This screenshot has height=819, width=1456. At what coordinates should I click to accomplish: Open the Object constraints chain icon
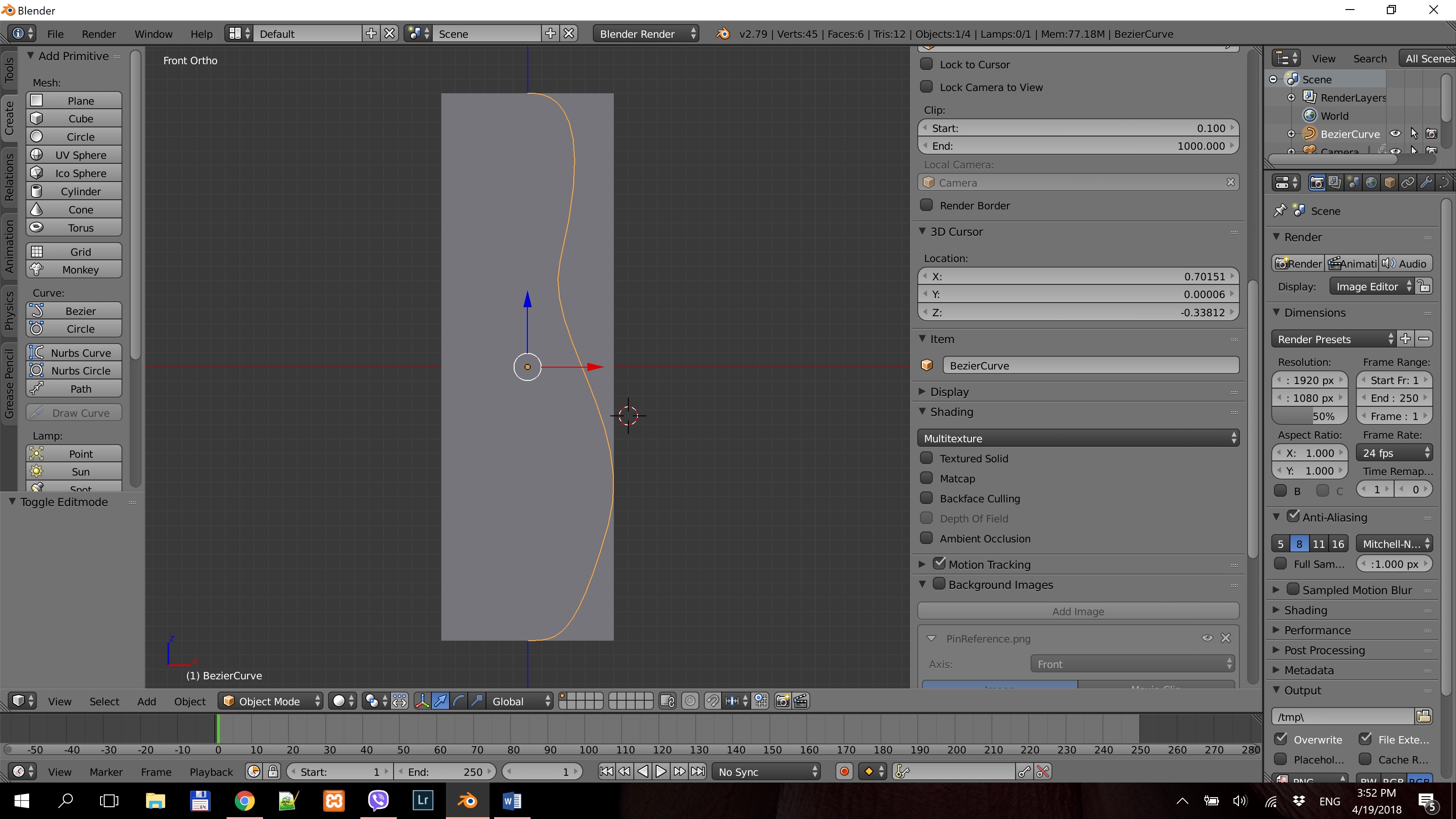pyautogui.click(x=1407, y=182)
